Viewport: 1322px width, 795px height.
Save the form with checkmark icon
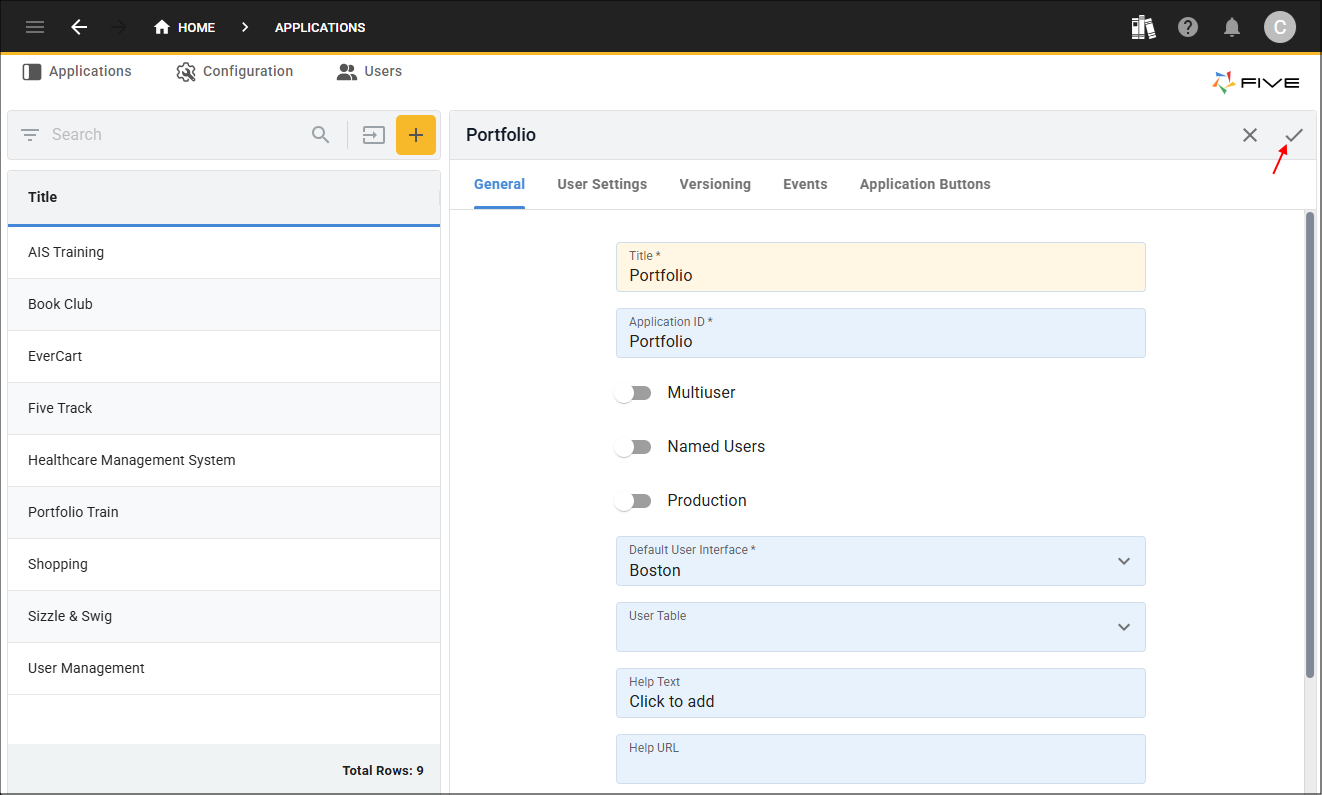(x=1294, y=135)
